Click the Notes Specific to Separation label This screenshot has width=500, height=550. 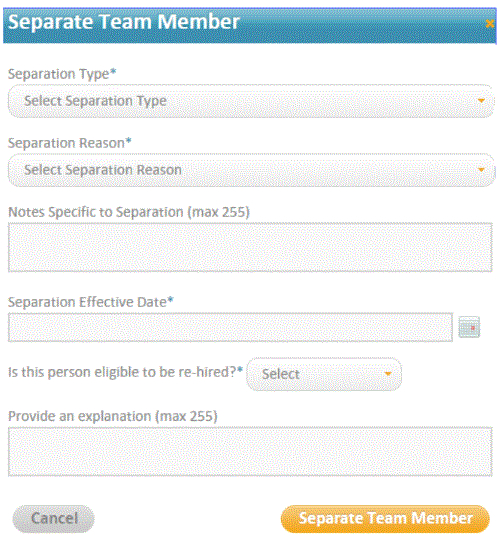click(129, 212)
